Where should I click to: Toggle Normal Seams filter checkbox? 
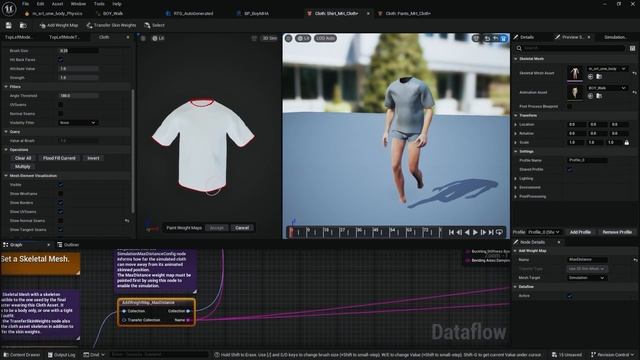60,113
